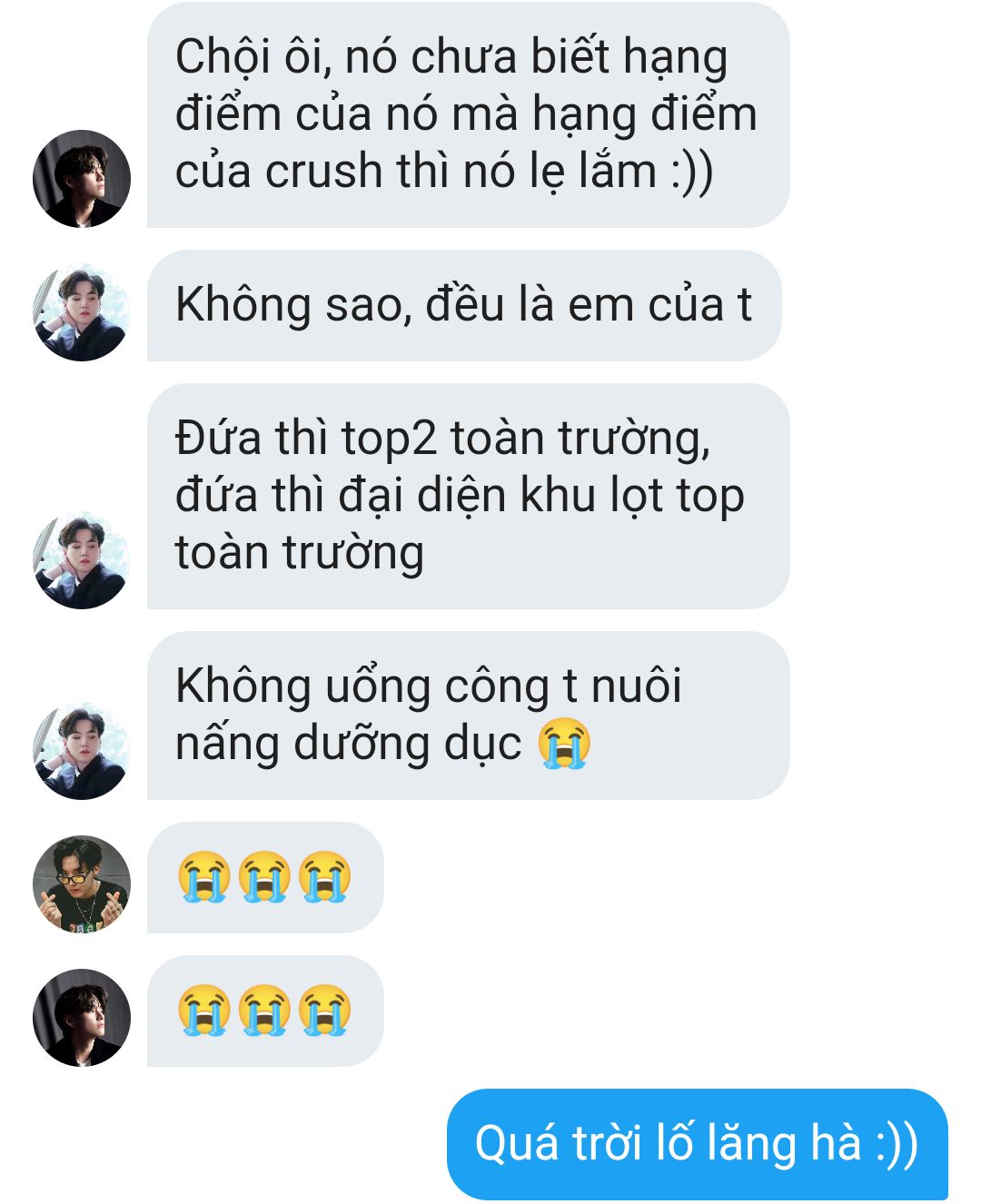The image size is (981, 1204).
Task: Tap avatar next to 'Không sao, đều là em của t'
Action: (82, 312)
